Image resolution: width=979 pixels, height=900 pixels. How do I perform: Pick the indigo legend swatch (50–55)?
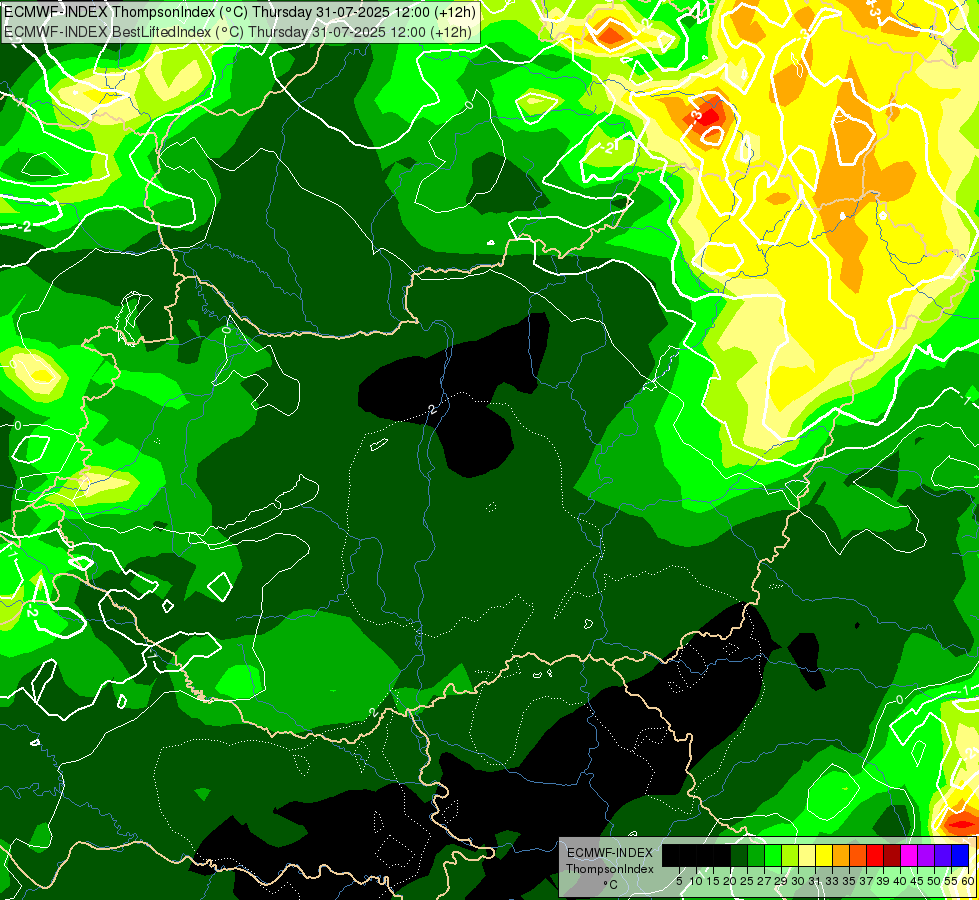click(943, 855)
